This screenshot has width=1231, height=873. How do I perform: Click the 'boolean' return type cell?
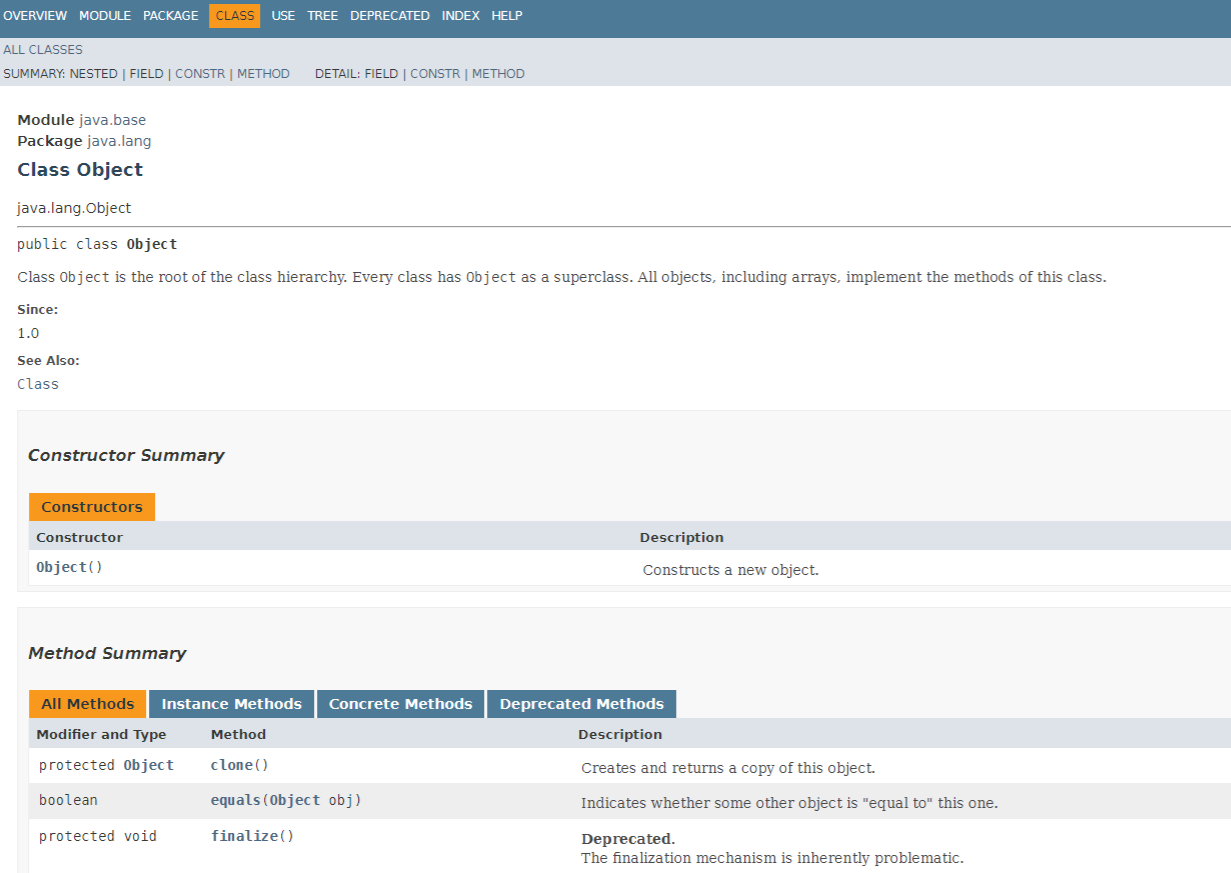coord(68,800)
